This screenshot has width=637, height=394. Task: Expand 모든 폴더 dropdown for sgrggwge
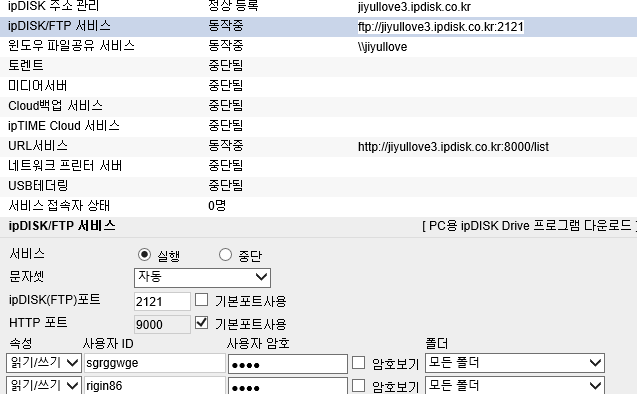coord(515,363)
